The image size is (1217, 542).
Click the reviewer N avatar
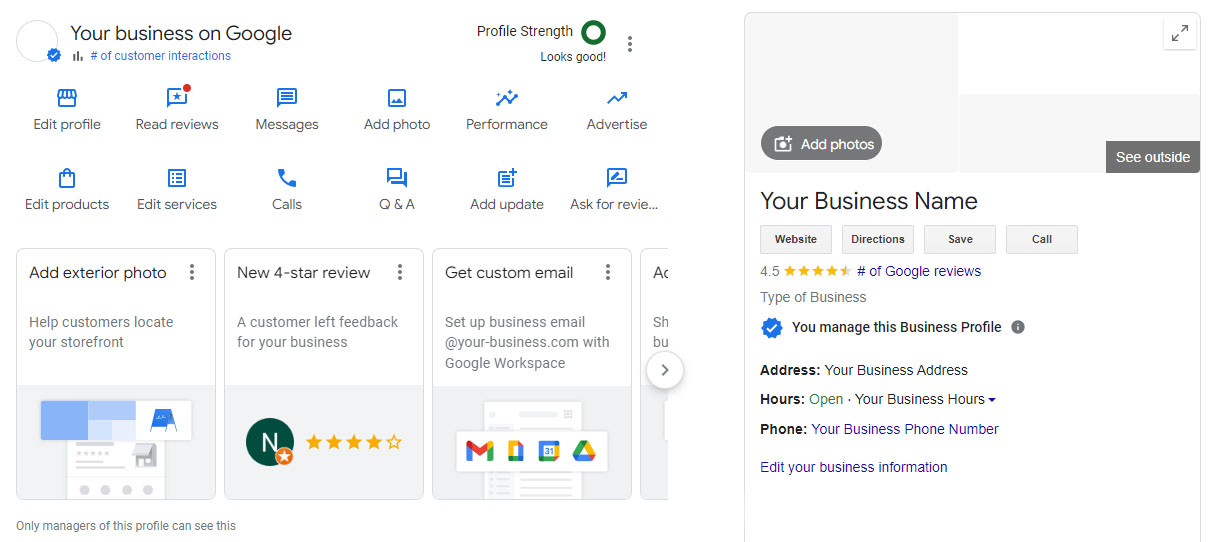pyautogui.click(x=269, y=442)
